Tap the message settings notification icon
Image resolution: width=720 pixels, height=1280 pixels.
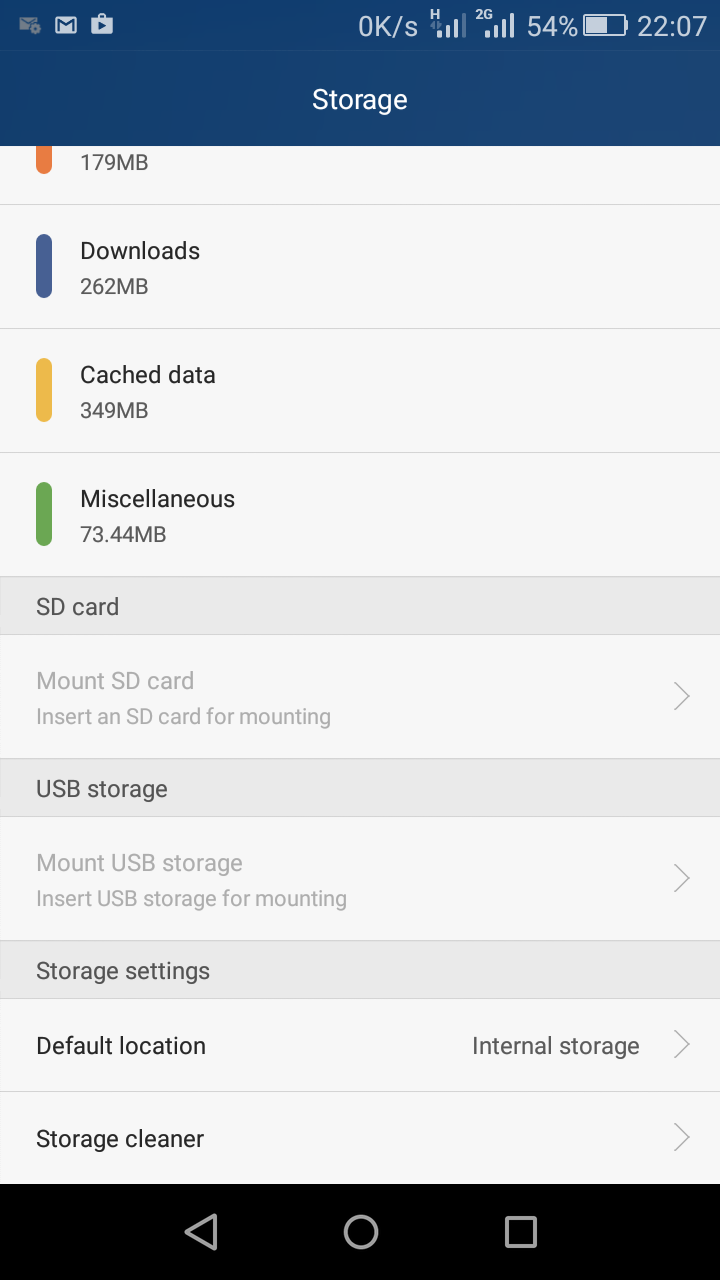click(x=30, y=25)
